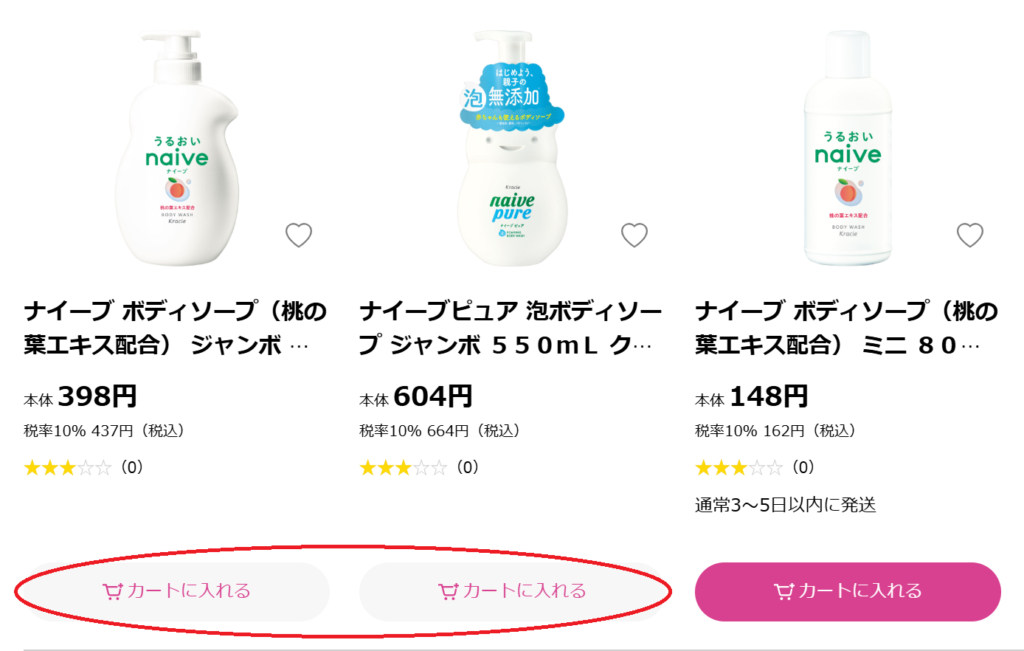Add 148円 Naive Mini soap to cart
The height and width of the screenshot is (651, 1024).
[848, 591]
